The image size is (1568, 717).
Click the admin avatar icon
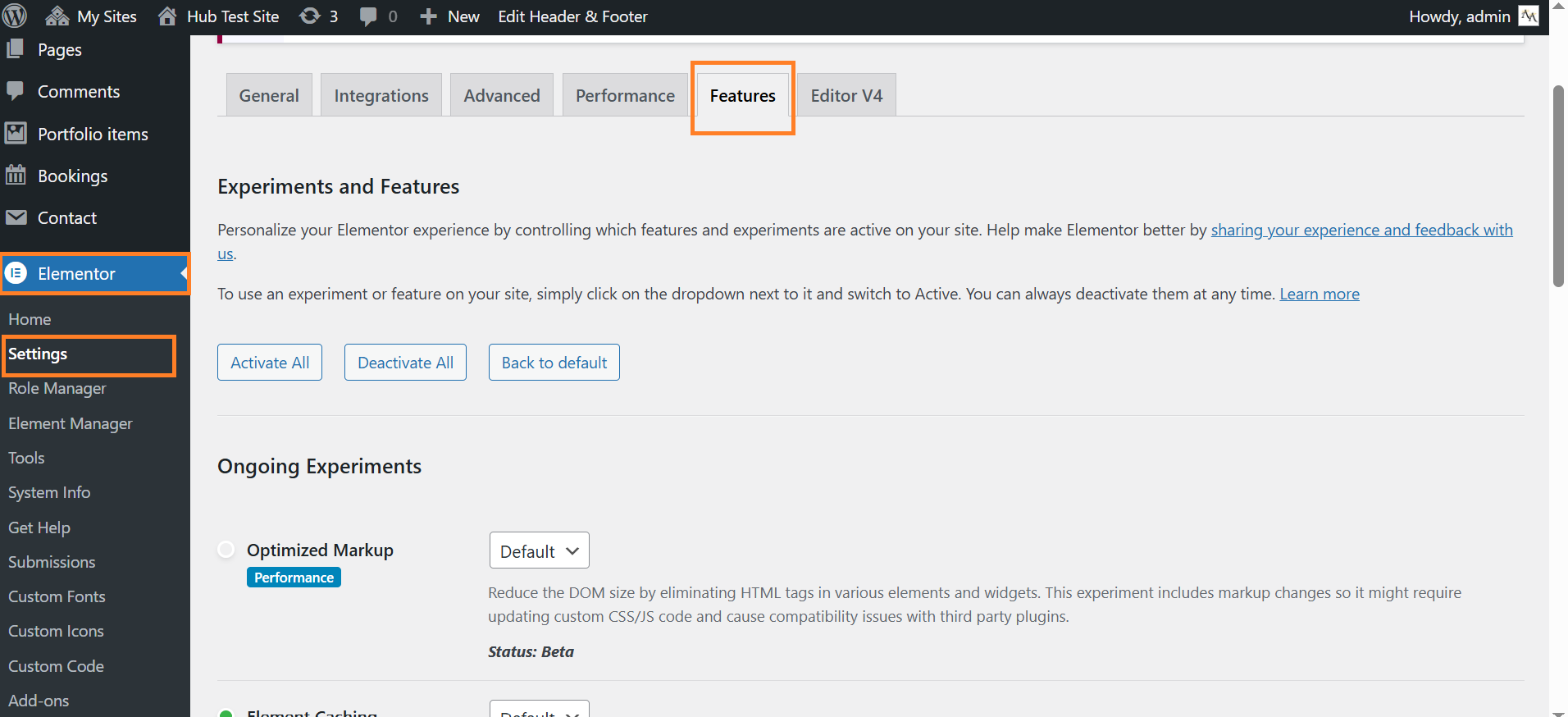pos(1529,16)
